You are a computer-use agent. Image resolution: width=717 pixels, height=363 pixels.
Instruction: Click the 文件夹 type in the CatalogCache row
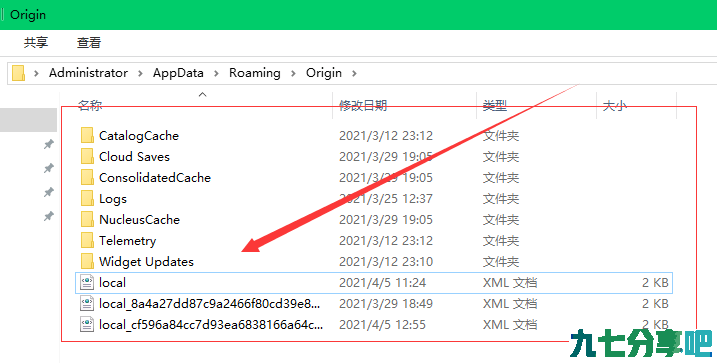pyautogui.click(x=501, y=136)
